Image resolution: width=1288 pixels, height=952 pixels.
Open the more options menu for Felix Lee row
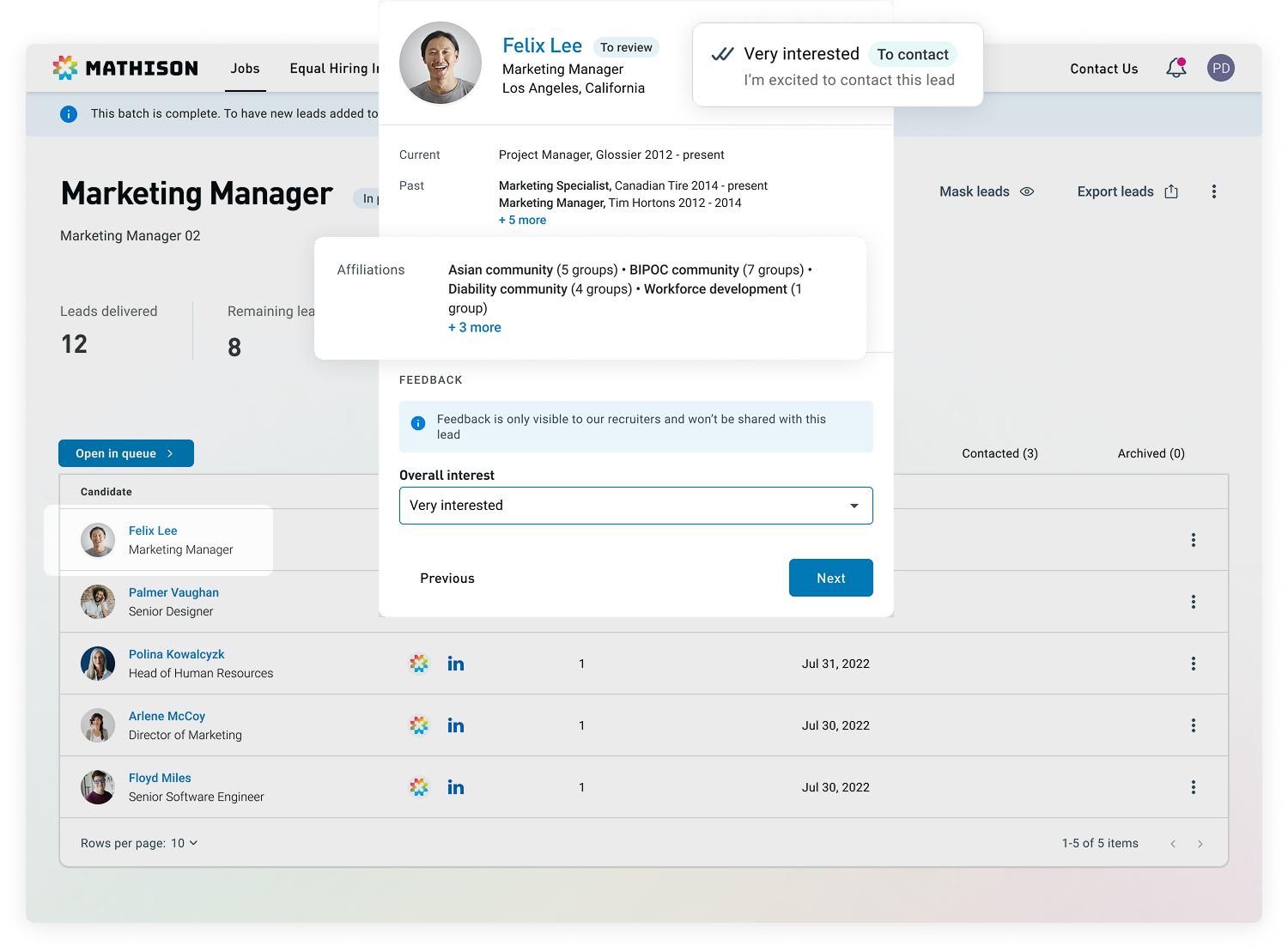[x=1193, y=540]
